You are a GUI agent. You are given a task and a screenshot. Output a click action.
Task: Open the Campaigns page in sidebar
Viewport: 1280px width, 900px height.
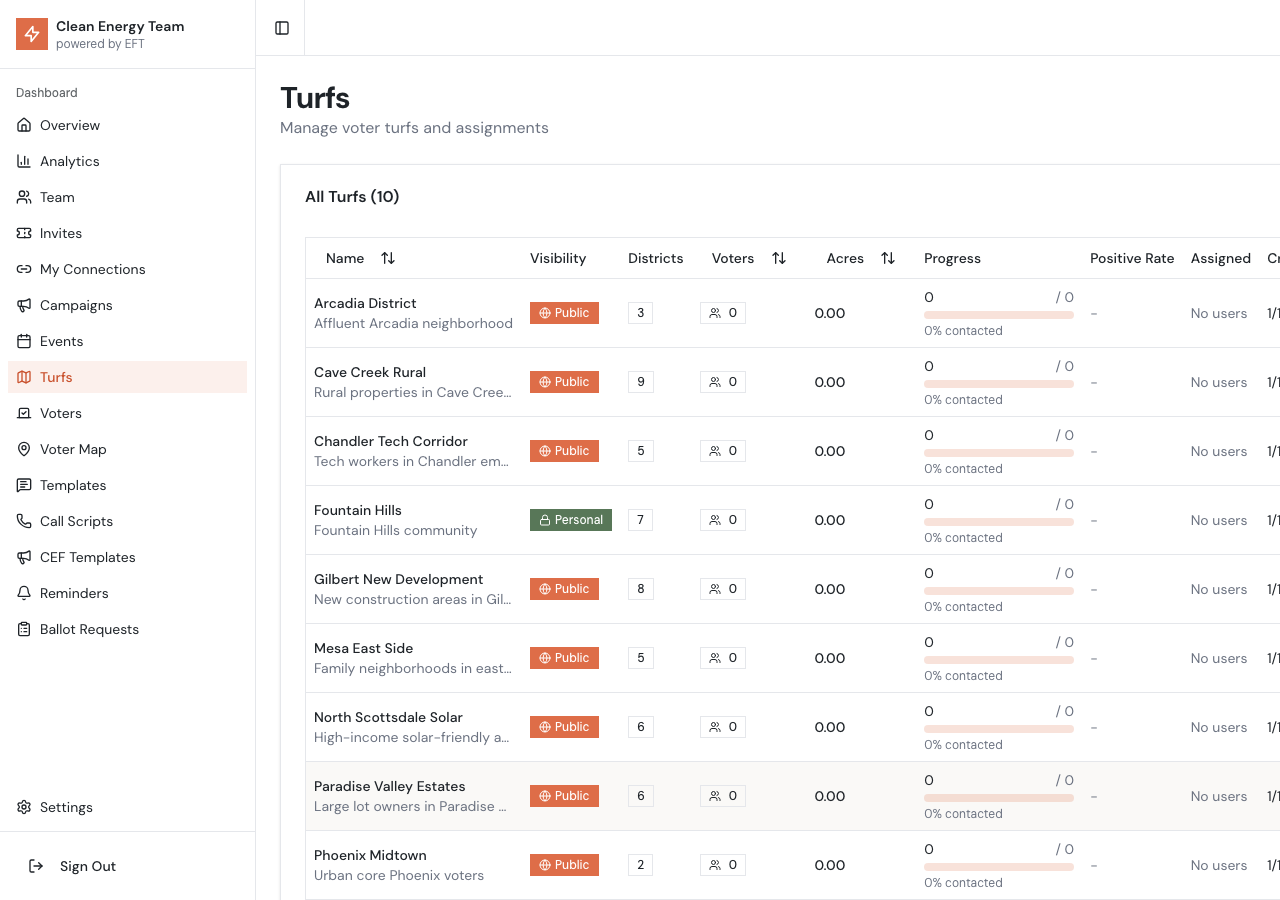coord(76,305)
